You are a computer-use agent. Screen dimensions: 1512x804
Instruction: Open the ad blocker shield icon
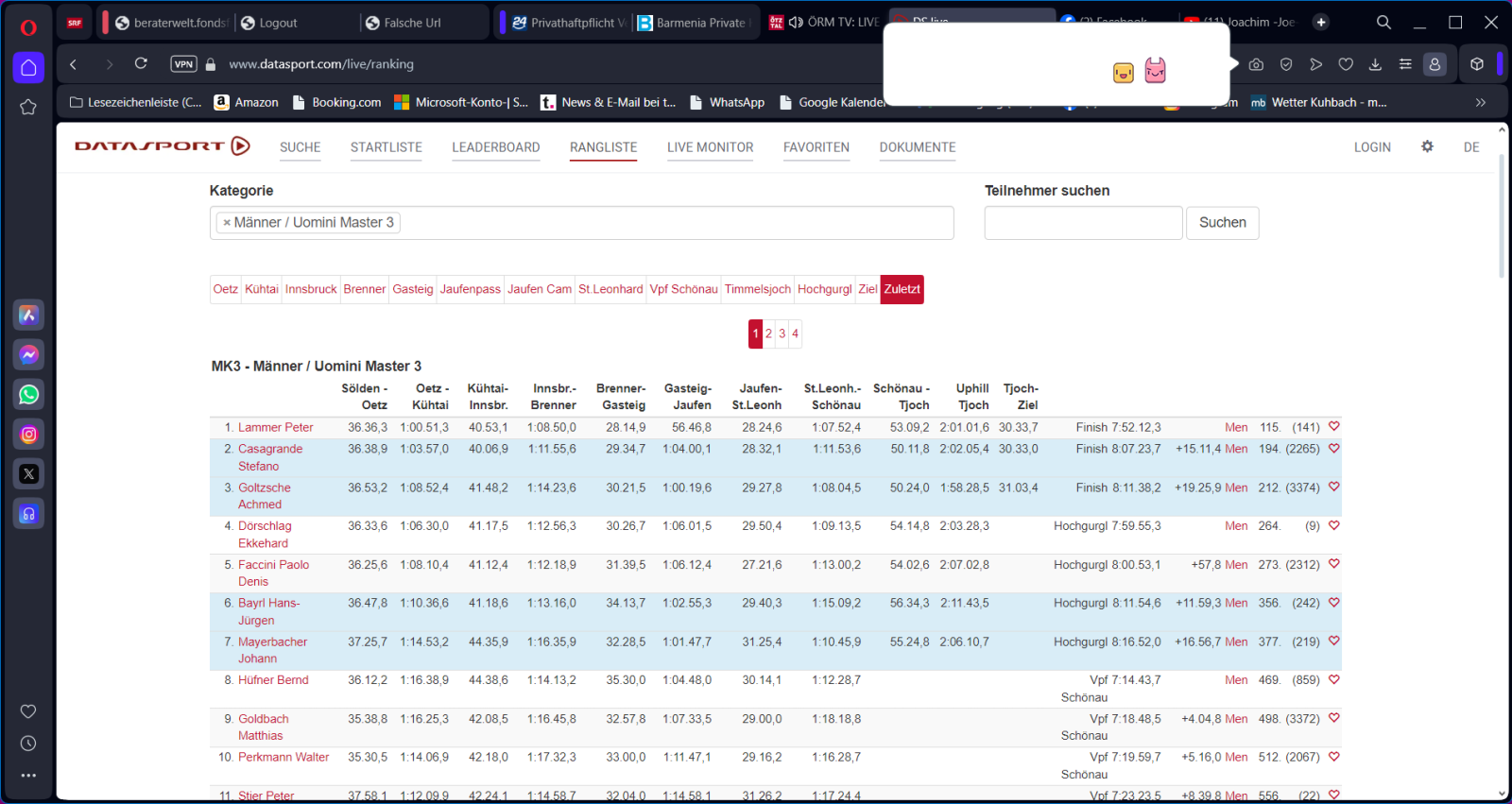click(x=1286, y=64)
